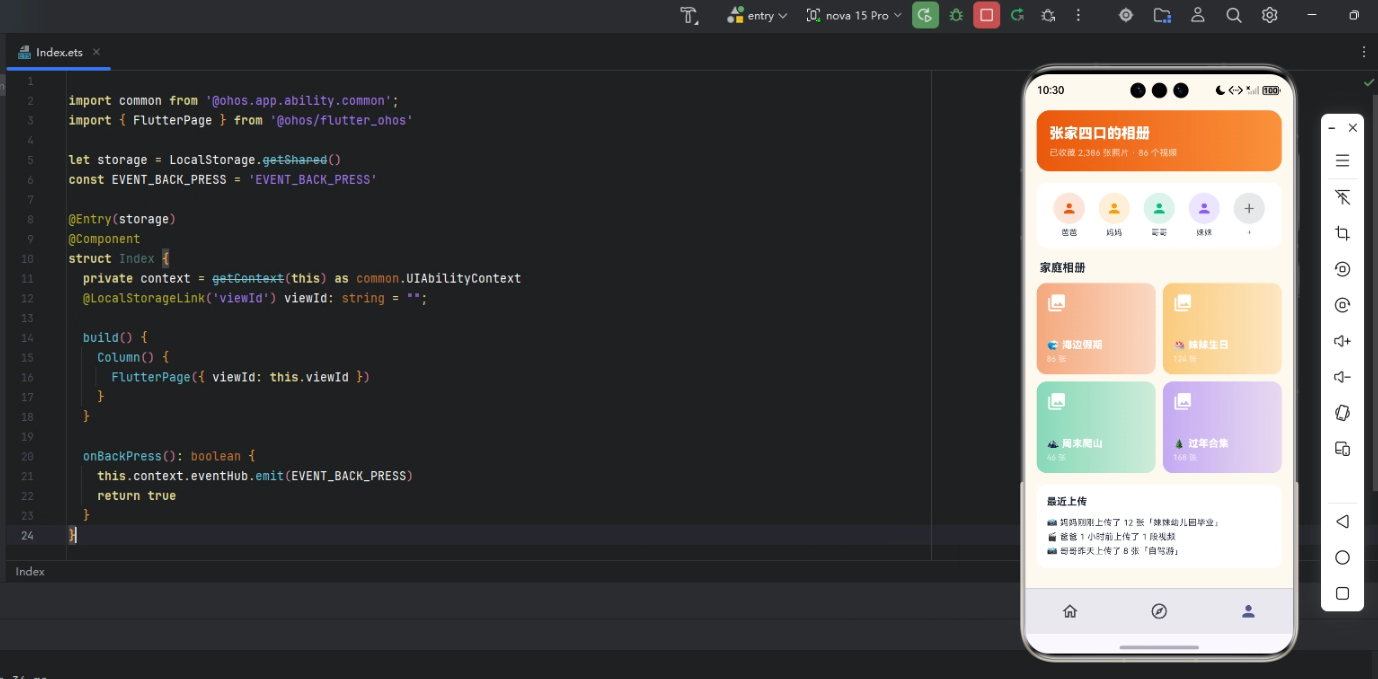The height and width of the screenshot is (679, 1378).
Task: Open the 妹妹生日 album card
Action: click(x=1222, y=328)
